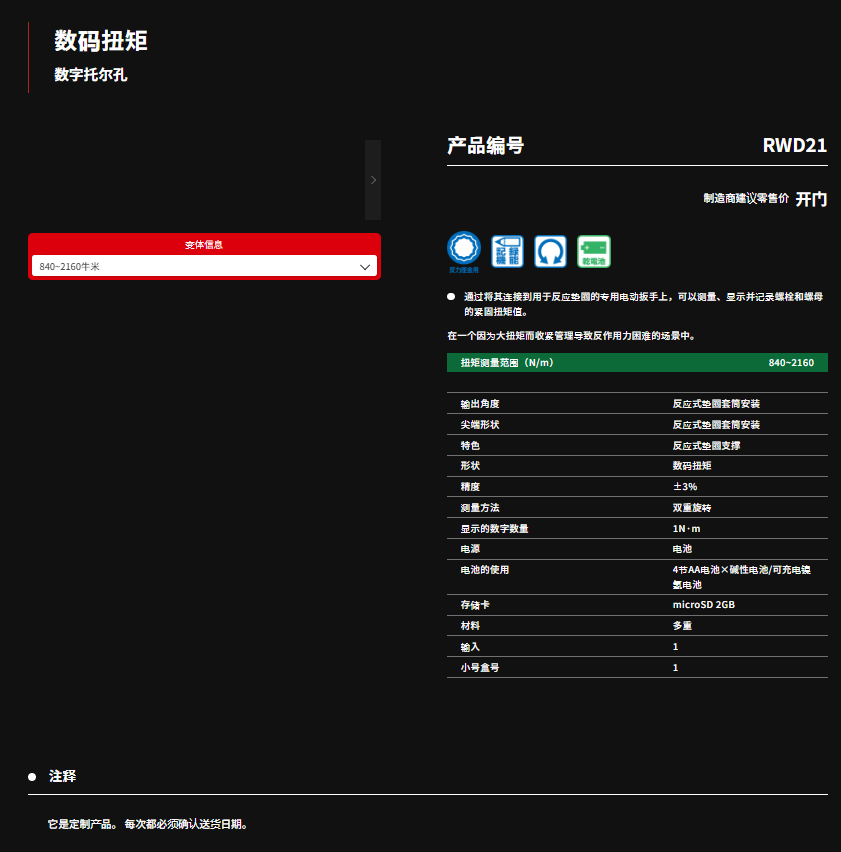
Task: Click the 变体信息 red panel header
Action: point(204,245)
